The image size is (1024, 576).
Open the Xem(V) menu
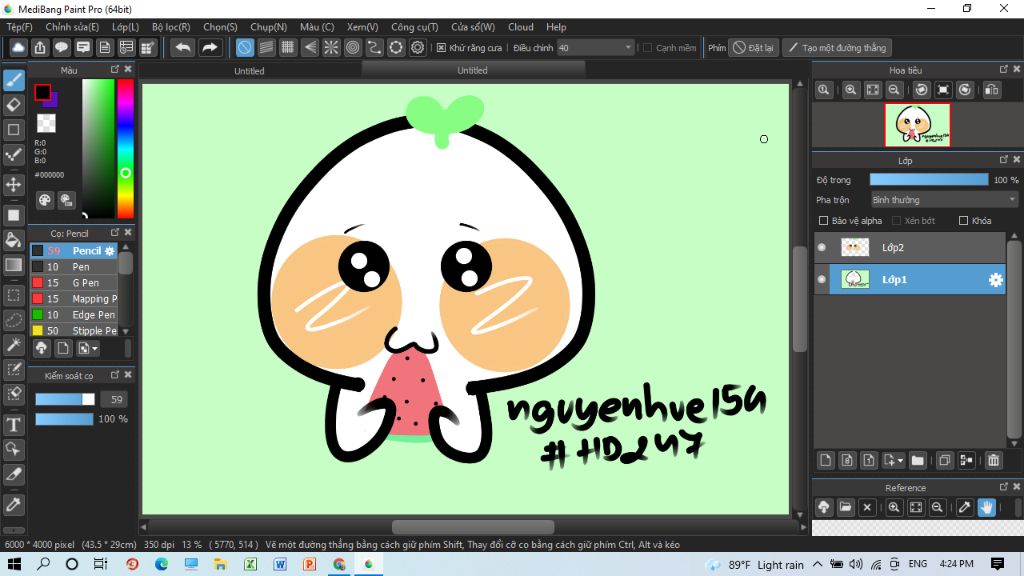(362, 27)
